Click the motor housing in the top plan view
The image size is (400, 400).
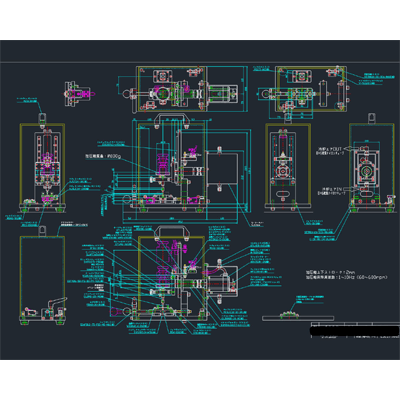222,93
